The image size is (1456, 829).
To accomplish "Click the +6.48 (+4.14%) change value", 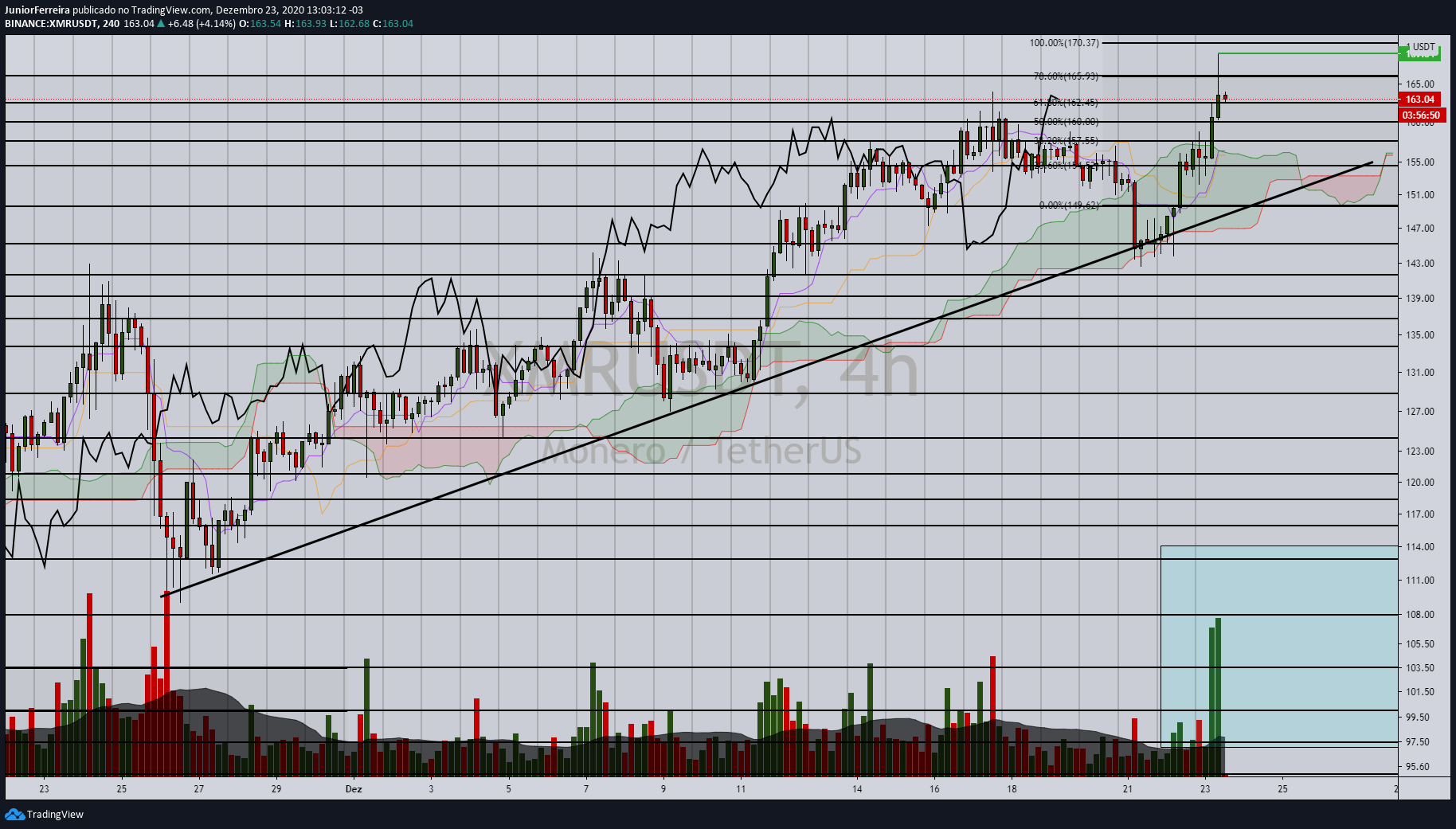I will [202, 24].
